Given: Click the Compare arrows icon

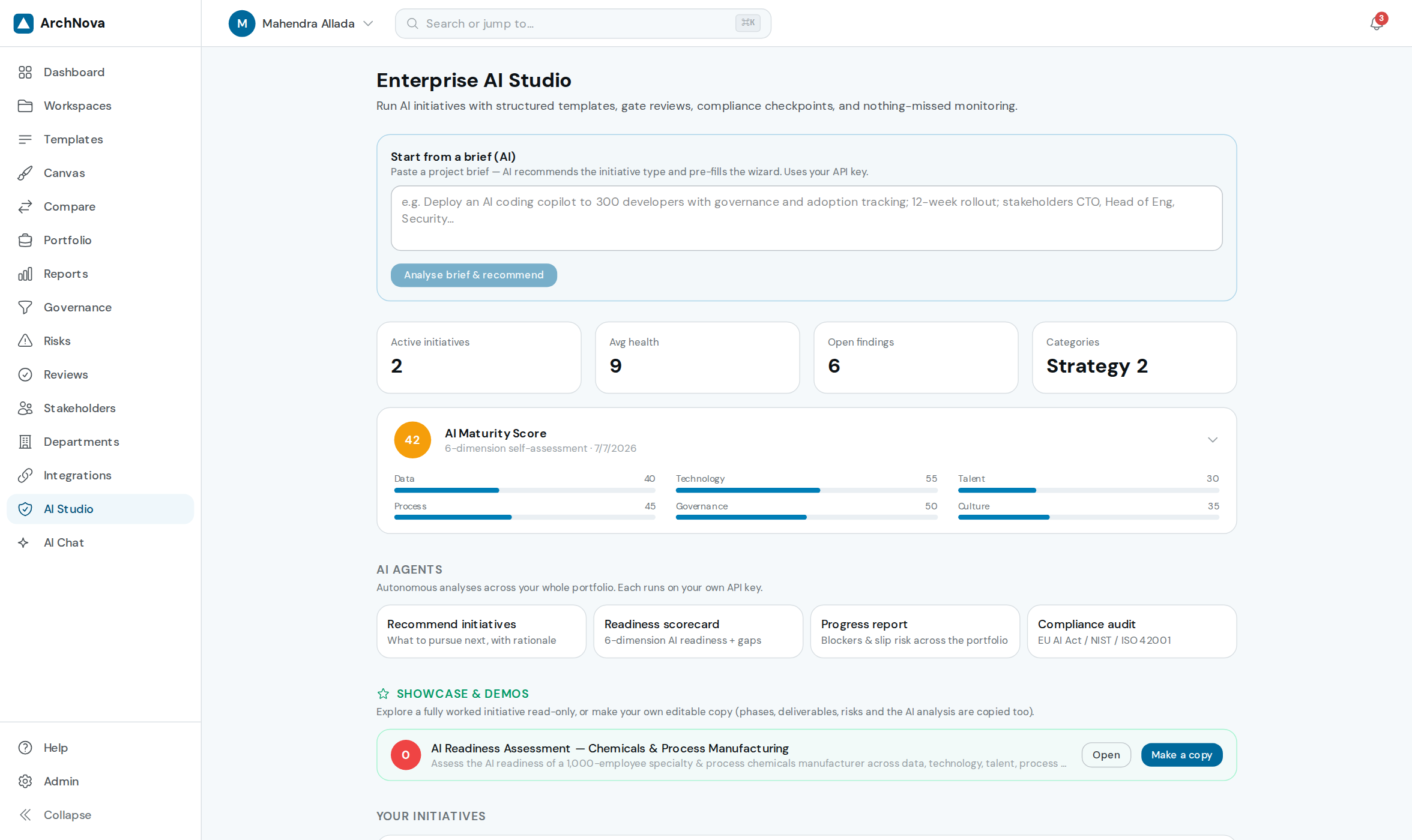Looking at the screenshot, I should pos(25,206).
